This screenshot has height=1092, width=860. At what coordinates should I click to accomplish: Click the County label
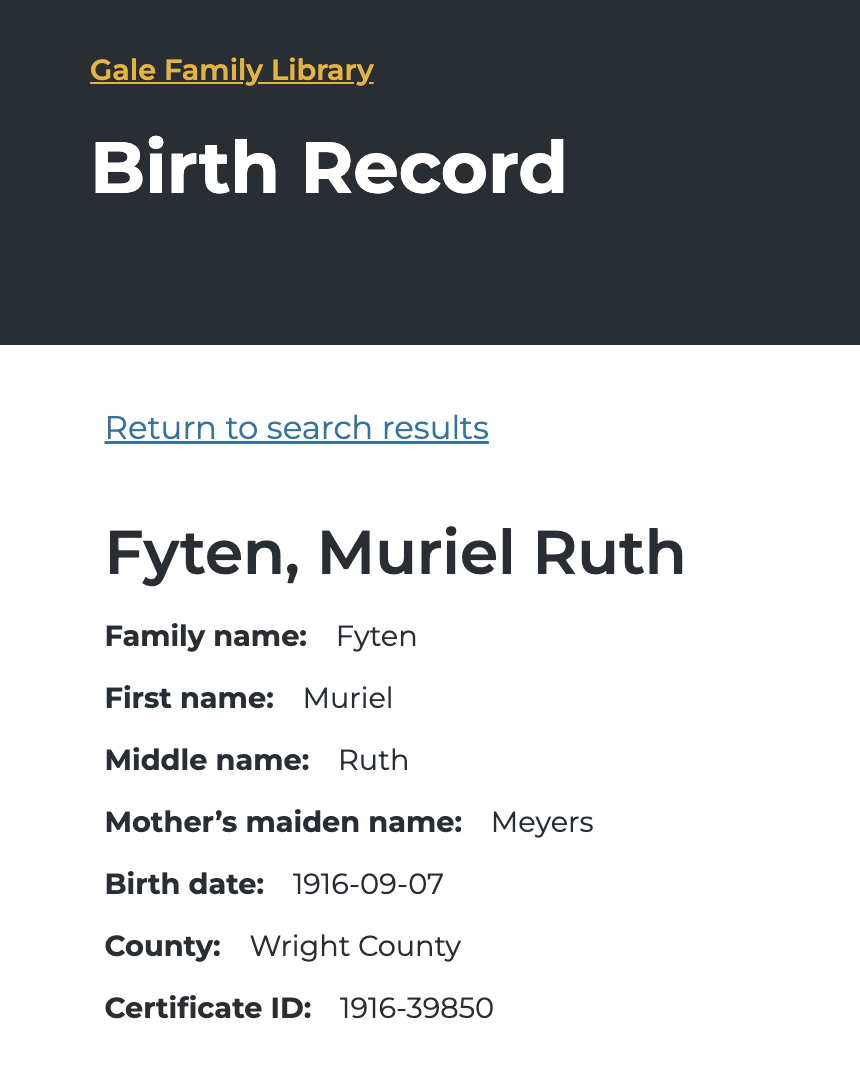click(162, 946)
